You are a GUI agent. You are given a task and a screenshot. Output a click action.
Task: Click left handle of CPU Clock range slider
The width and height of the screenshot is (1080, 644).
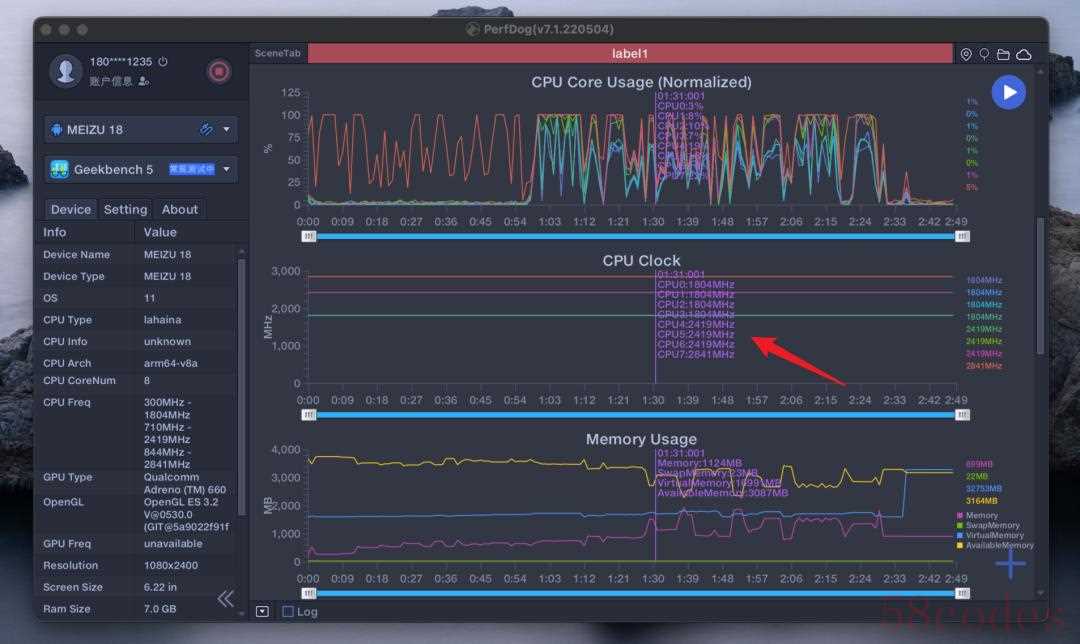309,415
